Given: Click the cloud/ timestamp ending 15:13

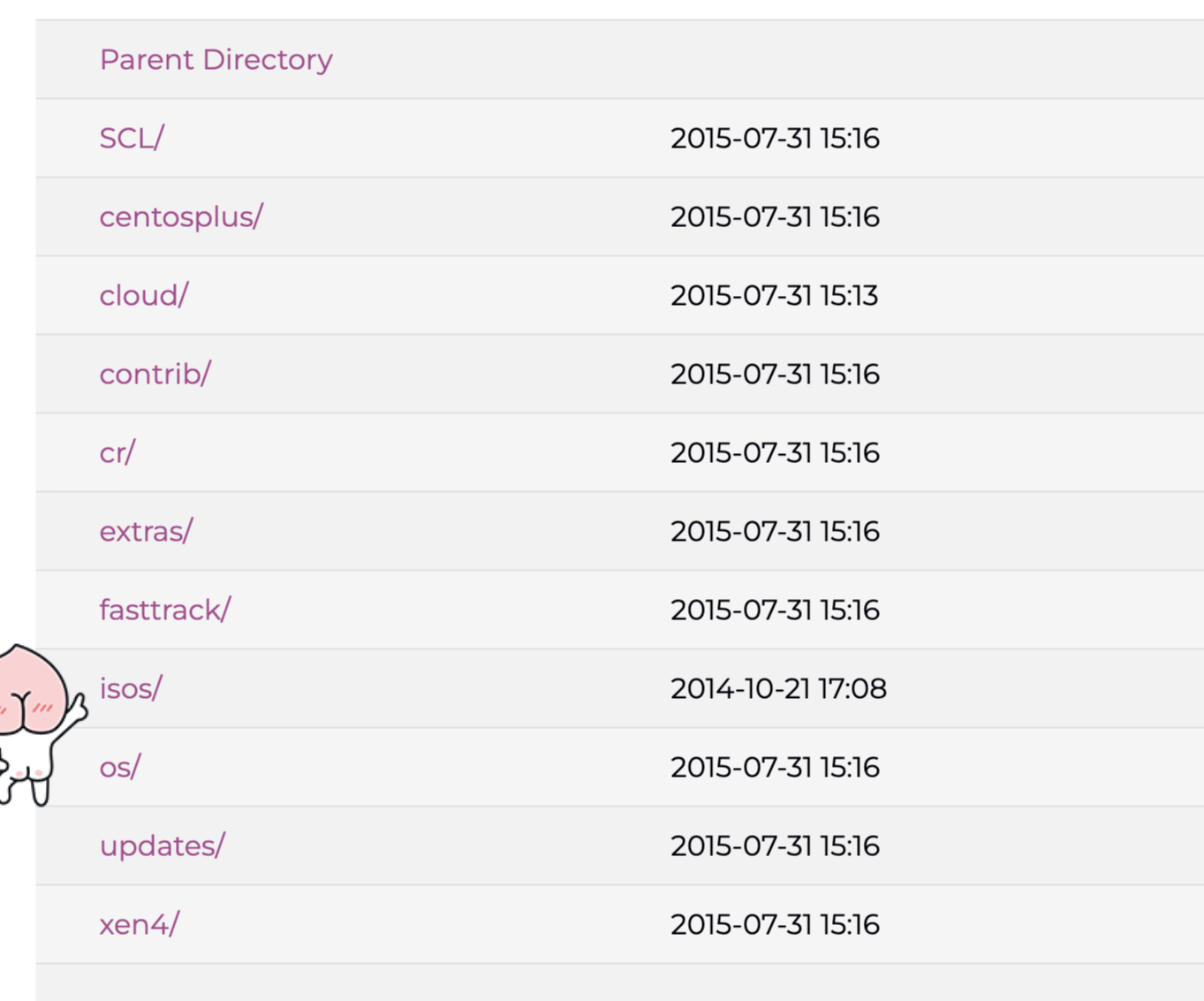Looking at the screenshot, I should (x=775, y=295).
